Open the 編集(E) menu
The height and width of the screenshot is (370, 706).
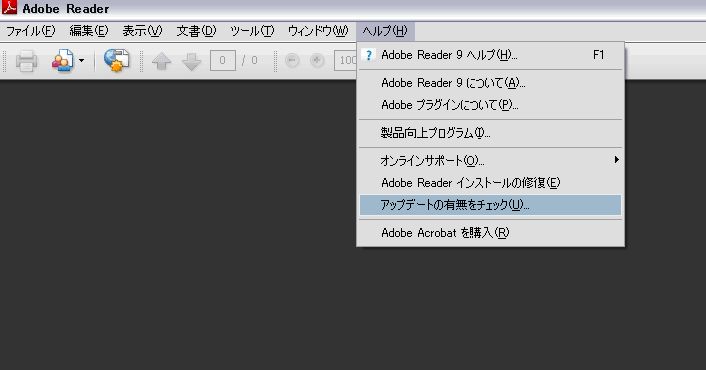tap(89, 31)
